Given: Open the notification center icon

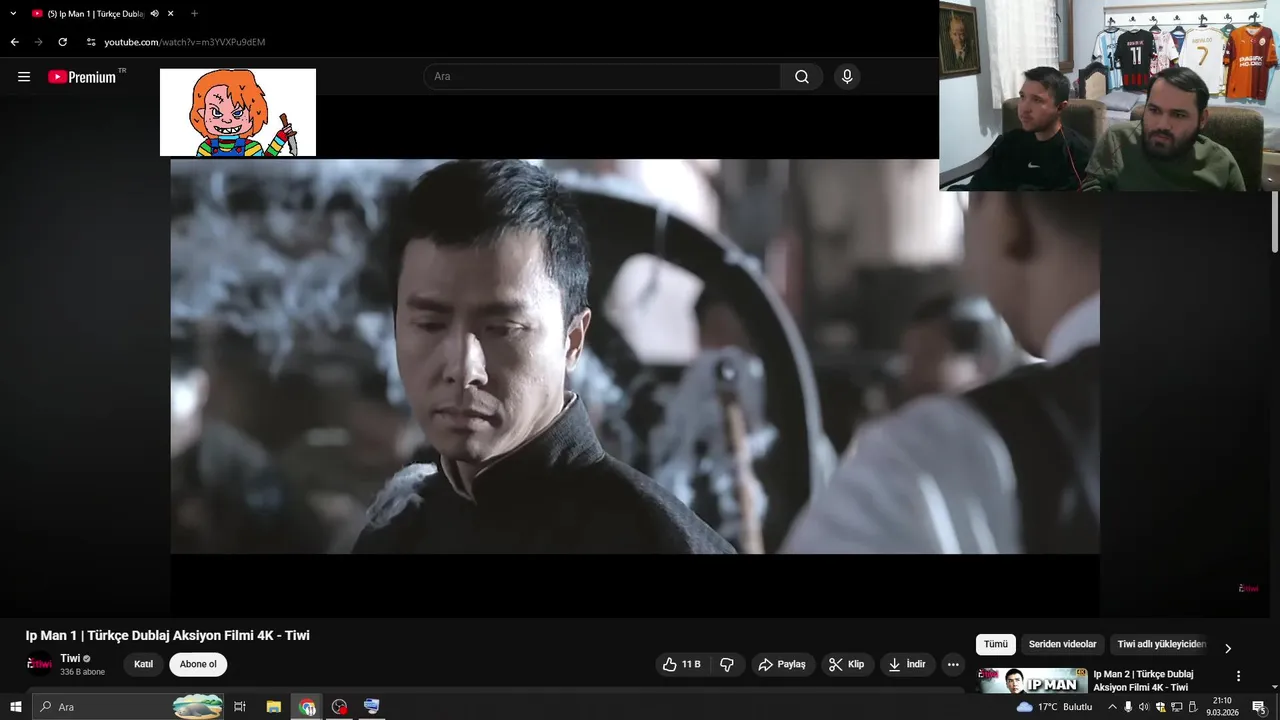Looking at the screenshot, I should click(1259, 707).
